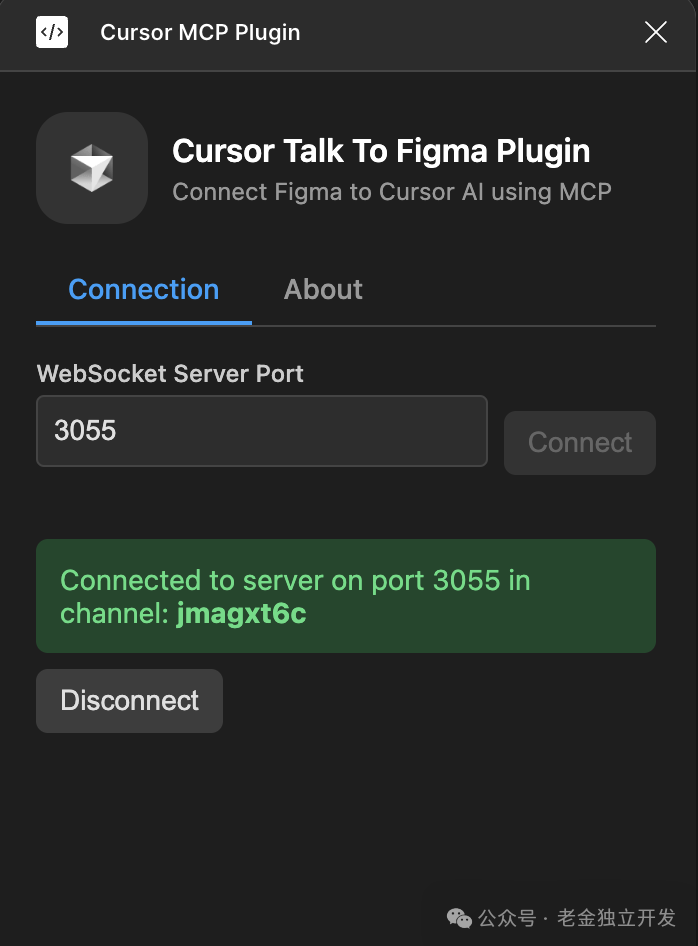Click the code brackets icon in title bar
Screen dimensions: 698x946
coord(52,33)
